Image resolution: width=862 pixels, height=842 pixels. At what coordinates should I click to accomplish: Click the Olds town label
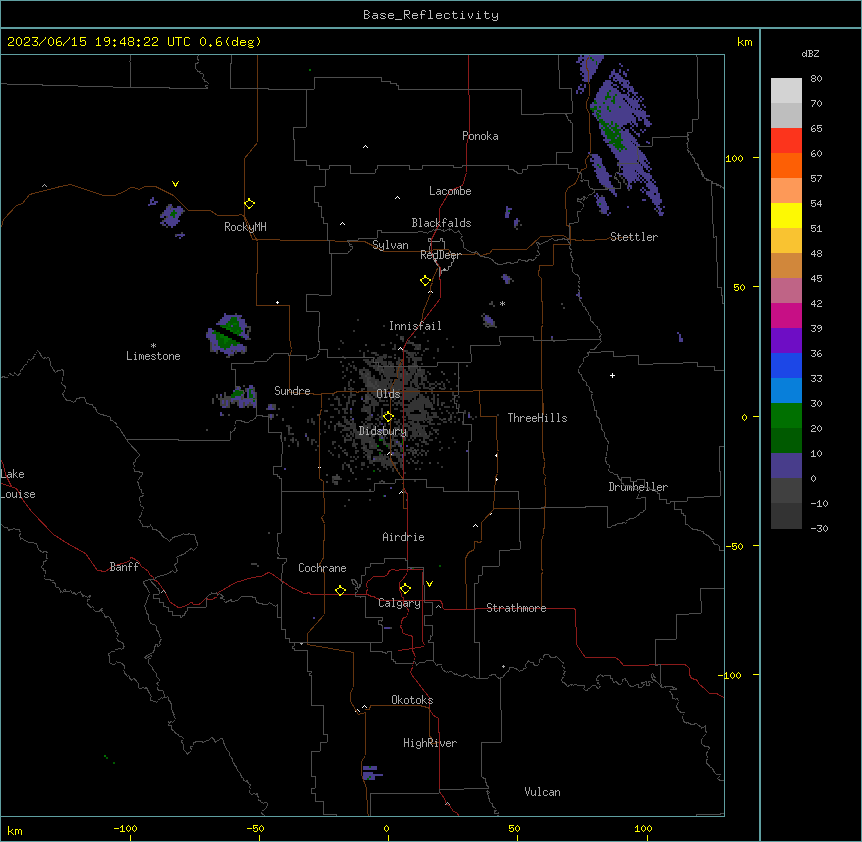pyautogui.click(x=388, y=394)
